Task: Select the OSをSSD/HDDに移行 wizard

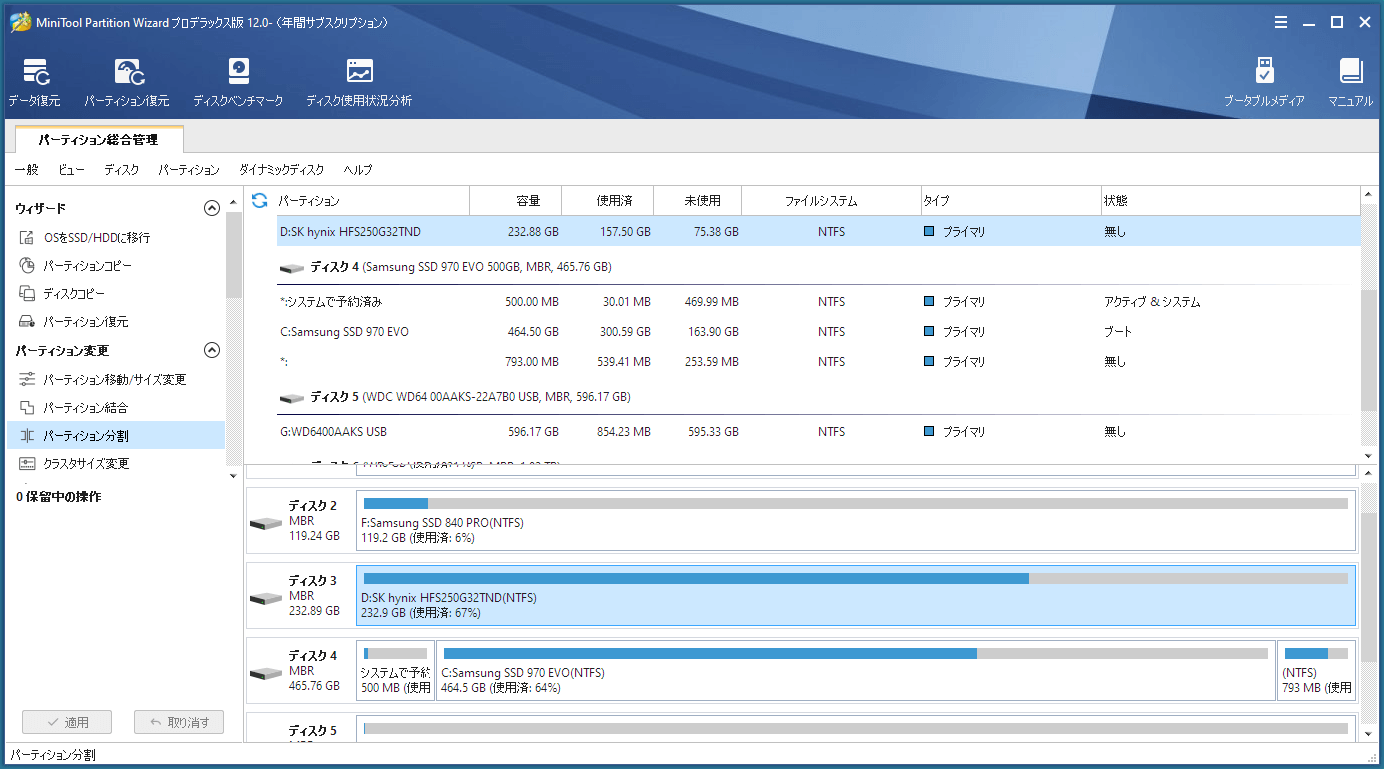Action: 115,238
